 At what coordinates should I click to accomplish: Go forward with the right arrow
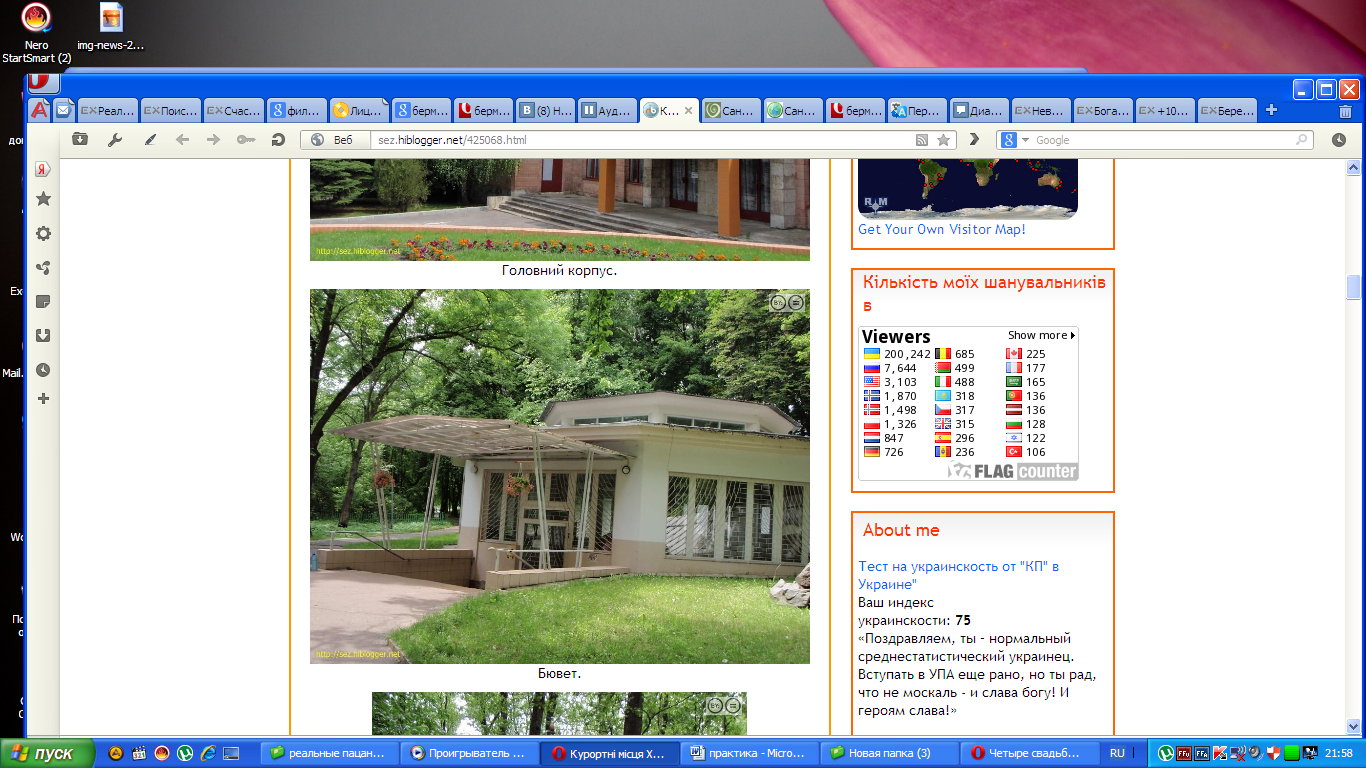213,140
